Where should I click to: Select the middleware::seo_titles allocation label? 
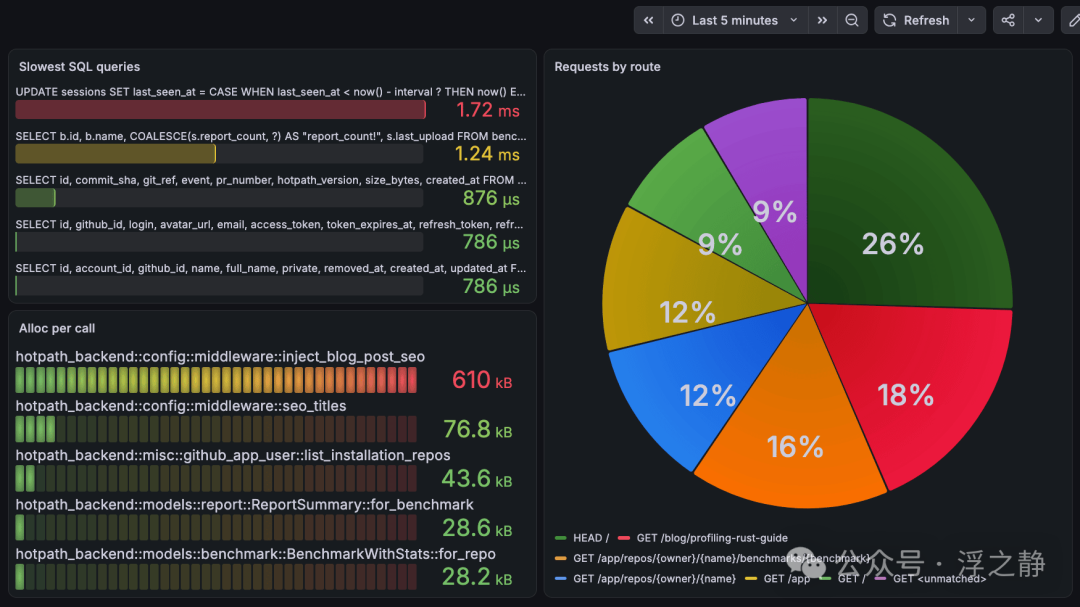180,406
